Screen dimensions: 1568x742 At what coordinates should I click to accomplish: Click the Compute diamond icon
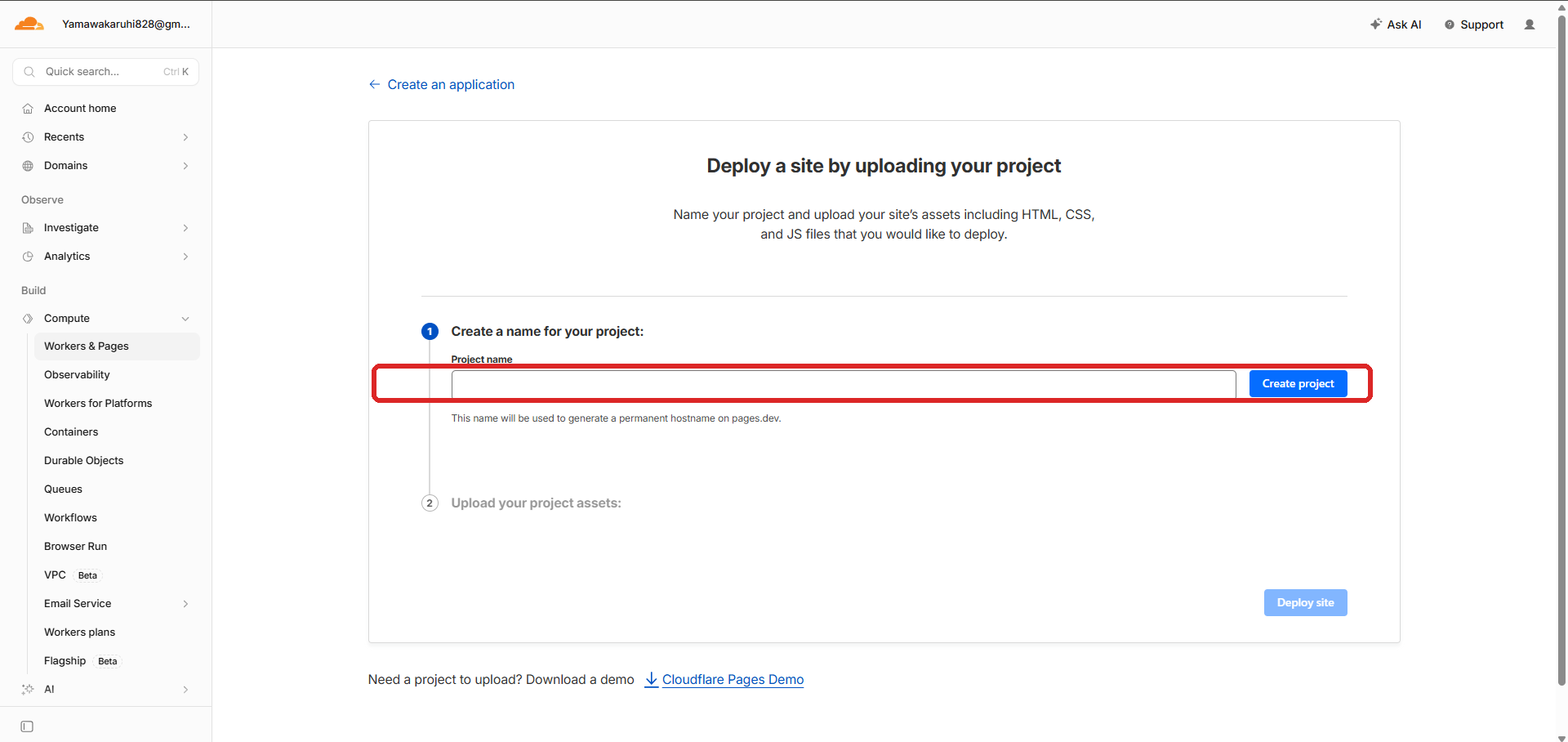tap(28, 319)
